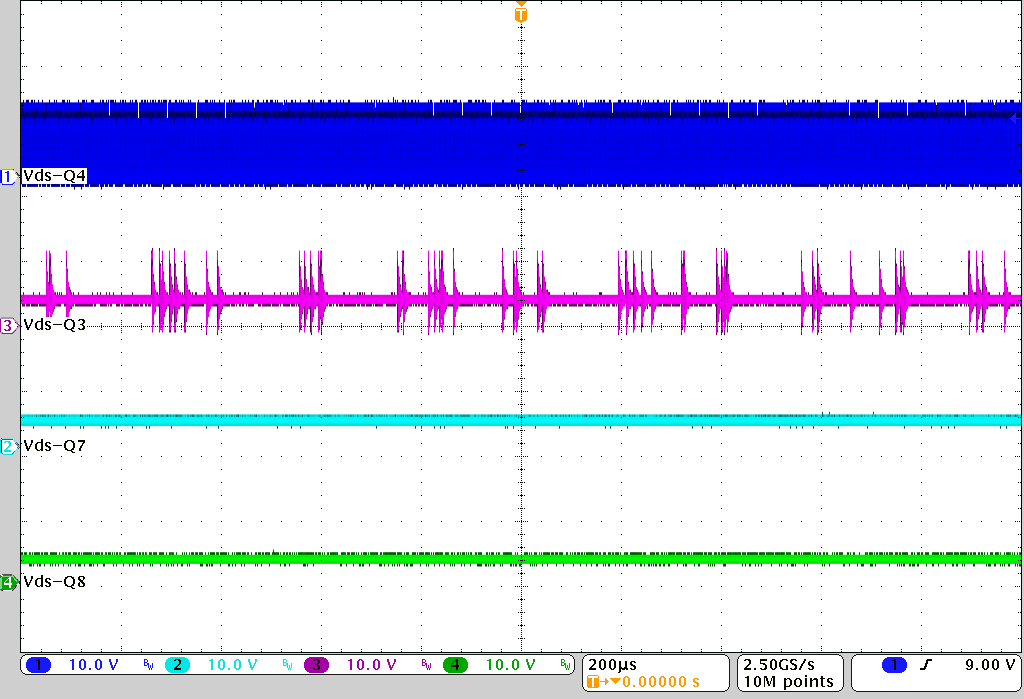This screenshot has width=1024, height=699.
Task: Click the rising edge trigger slope icon
Action: [x=926, y=665]
